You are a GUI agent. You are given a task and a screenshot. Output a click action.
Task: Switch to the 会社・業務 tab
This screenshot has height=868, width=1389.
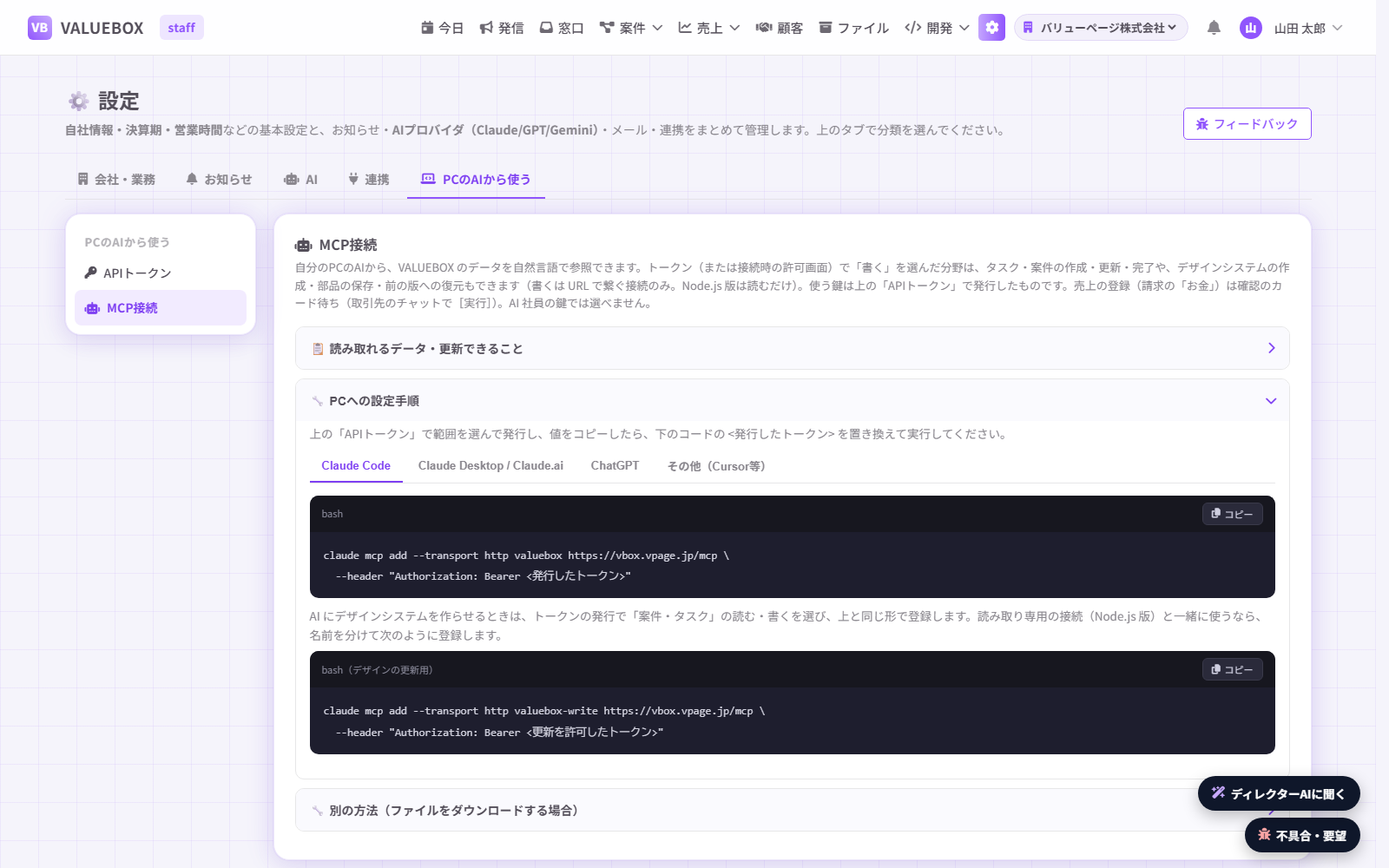click(116, 180)
